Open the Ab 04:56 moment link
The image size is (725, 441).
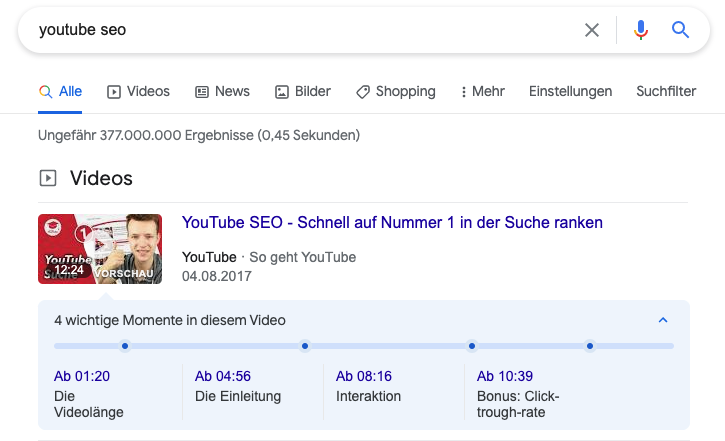pos(223,376)
